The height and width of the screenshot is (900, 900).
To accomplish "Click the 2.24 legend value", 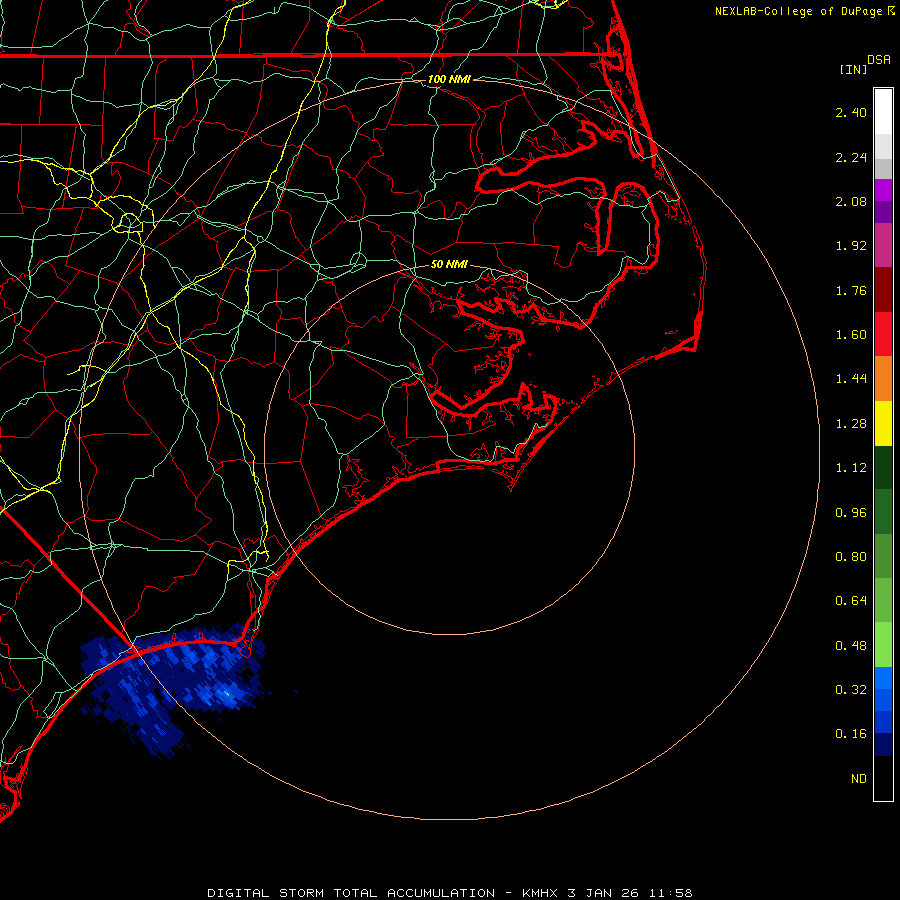I will pos(851,157).
